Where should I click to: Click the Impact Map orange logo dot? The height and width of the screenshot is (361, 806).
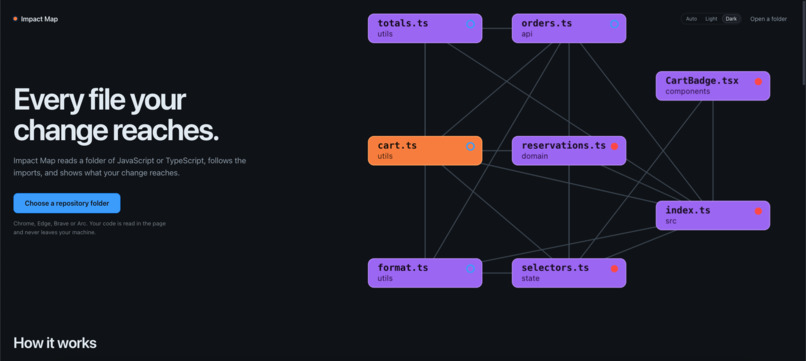click(x=15, y=19)
